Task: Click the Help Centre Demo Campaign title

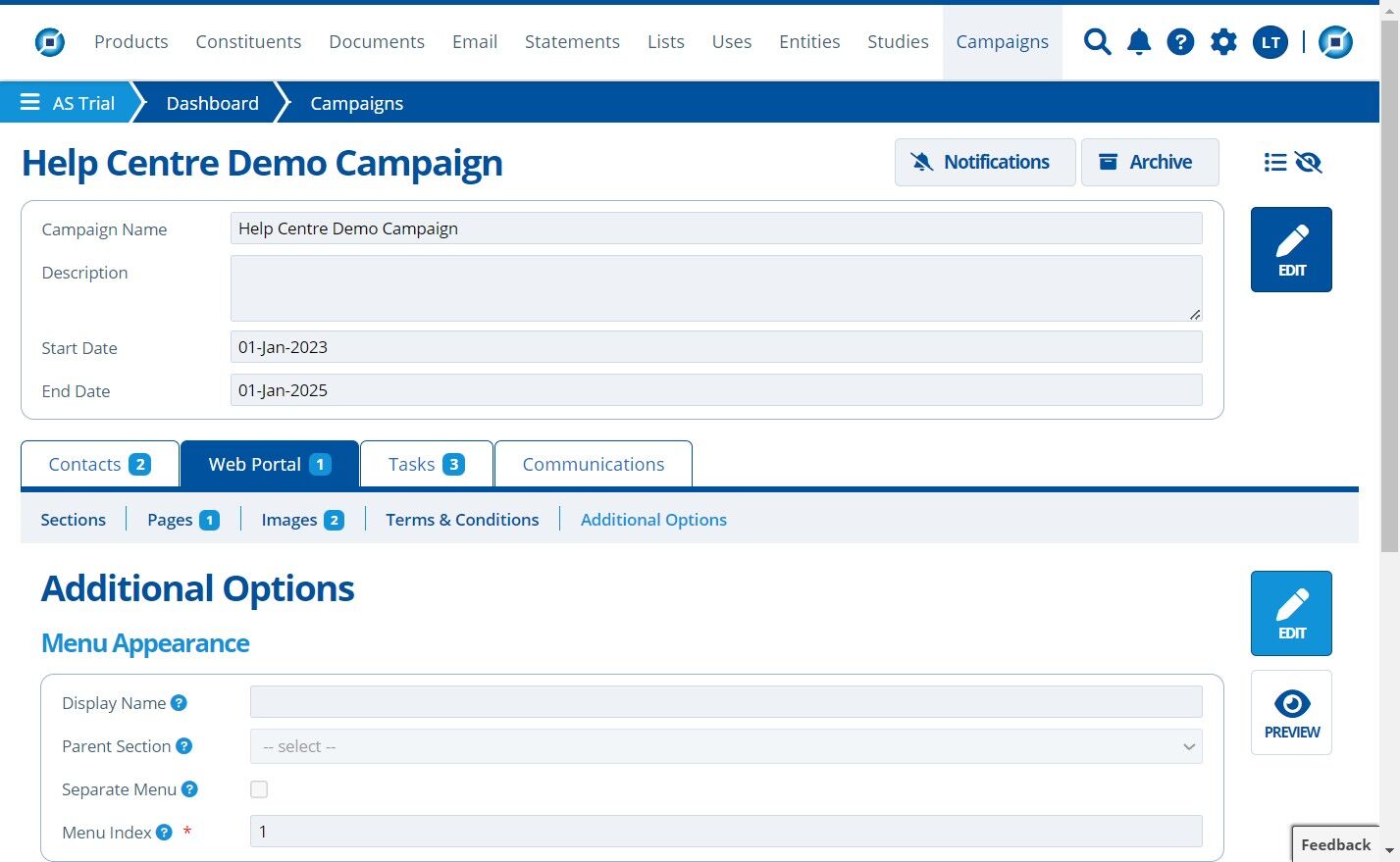Action: click(x=262, y=163)
